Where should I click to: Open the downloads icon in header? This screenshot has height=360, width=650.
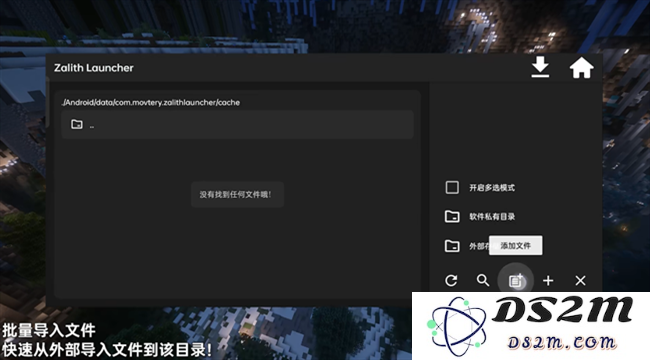540,68
